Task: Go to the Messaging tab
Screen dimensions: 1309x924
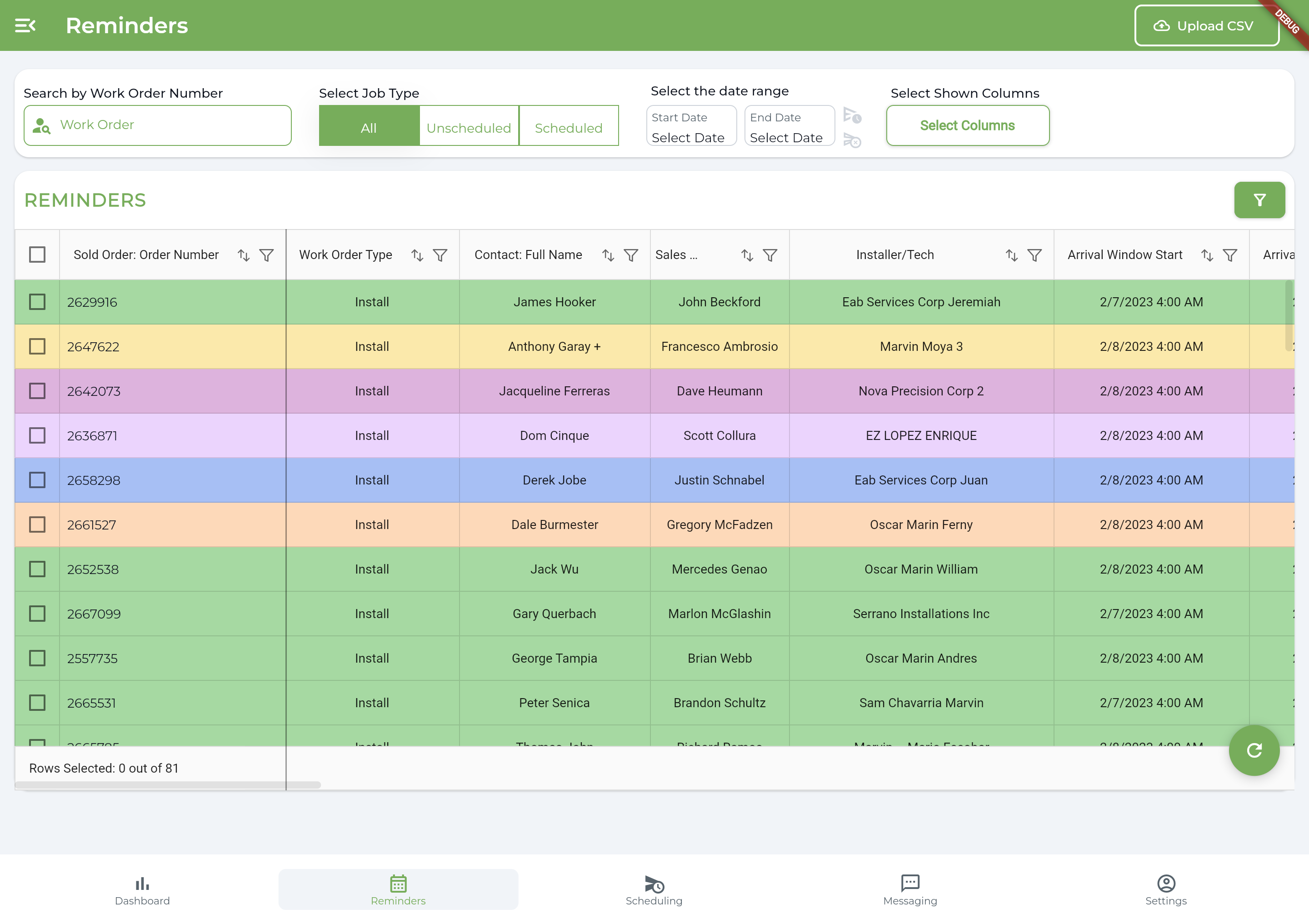Action: [910, 890]
